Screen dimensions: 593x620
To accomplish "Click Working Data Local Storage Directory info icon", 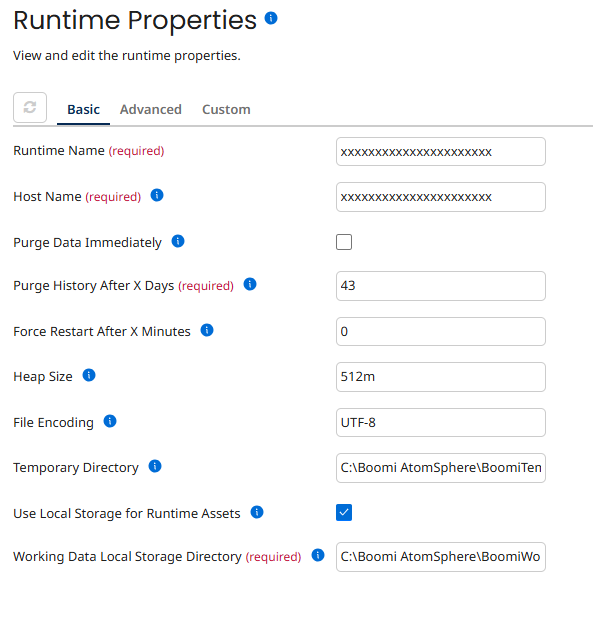I will (318, 555).
